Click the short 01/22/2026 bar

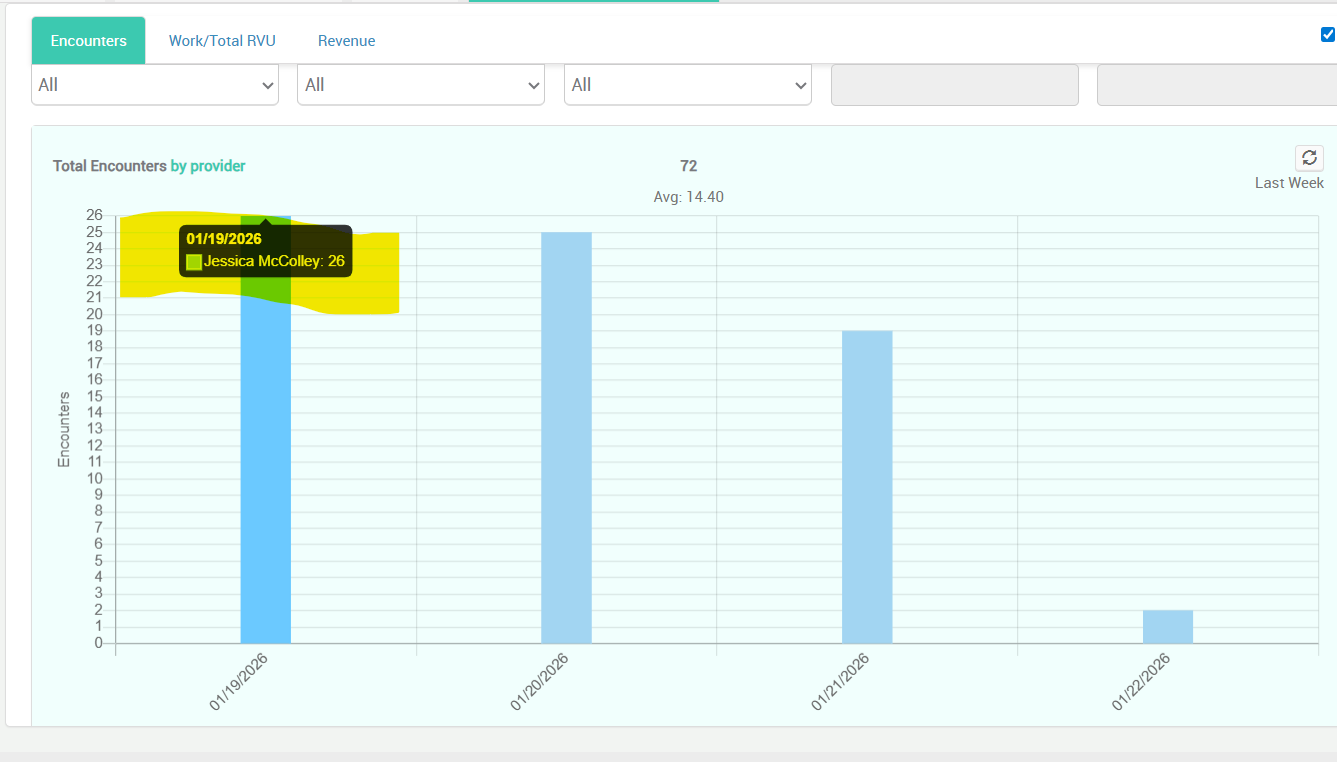coord(1168,627)
